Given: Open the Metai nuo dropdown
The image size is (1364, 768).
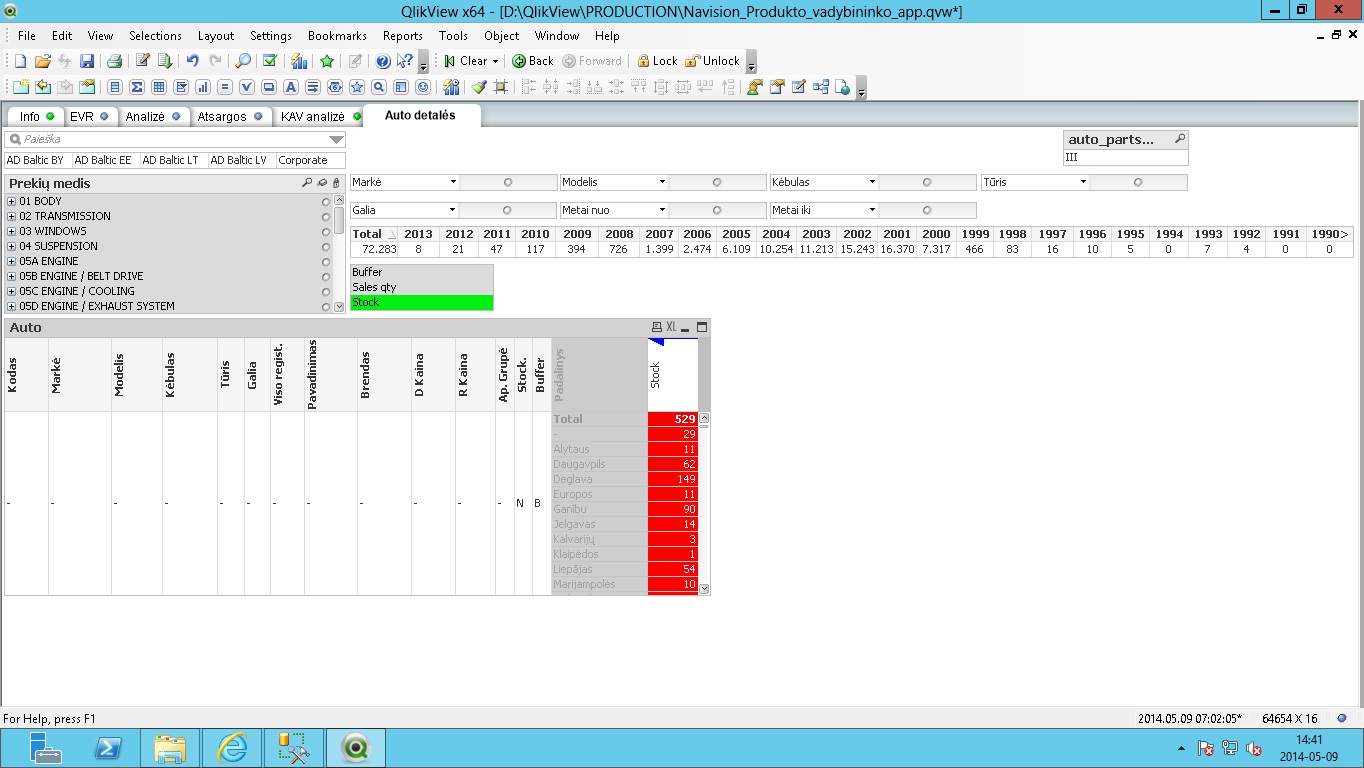Looking at the screenshot, I should (662, 210).
